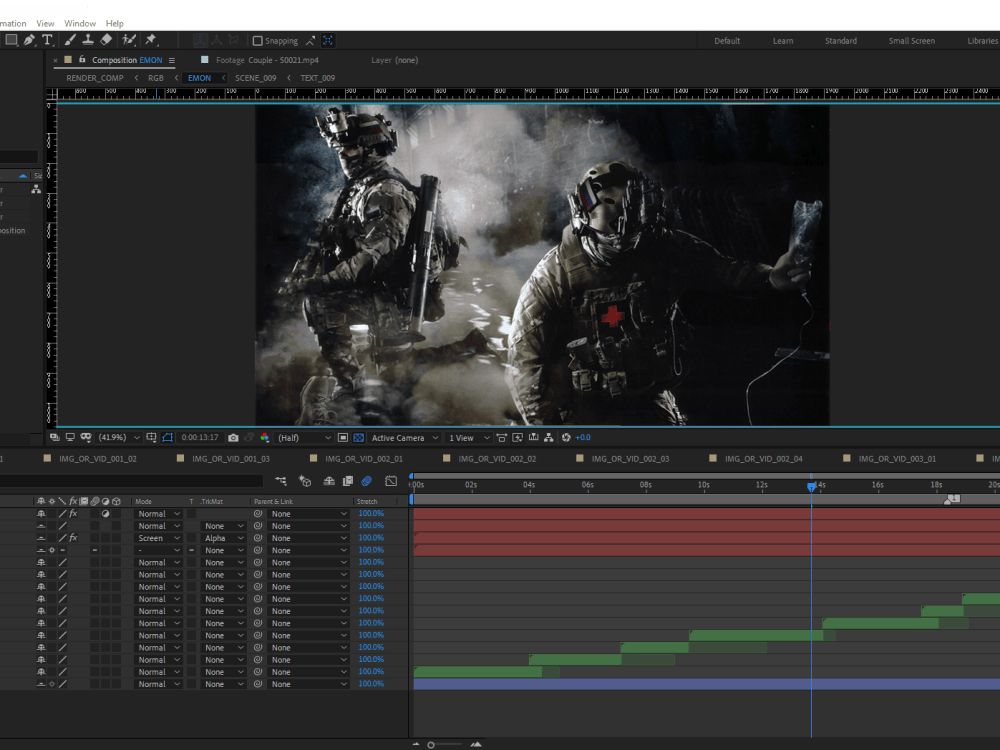Select the Default workspace
This screenshot has width=1000, height=750.
coord(727,41)
